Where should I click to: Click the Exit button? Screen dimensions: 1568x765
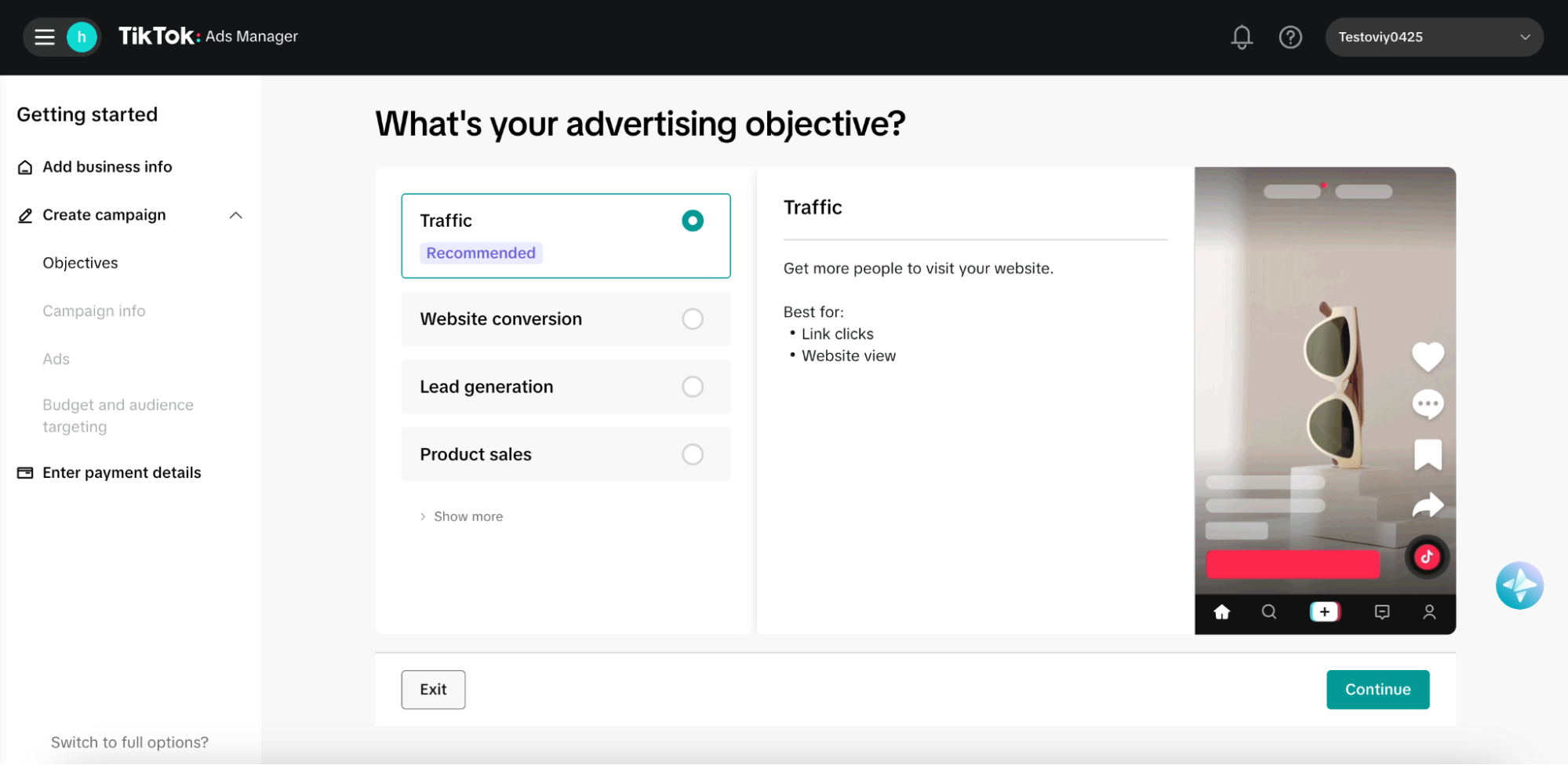(x=433, y=690)
